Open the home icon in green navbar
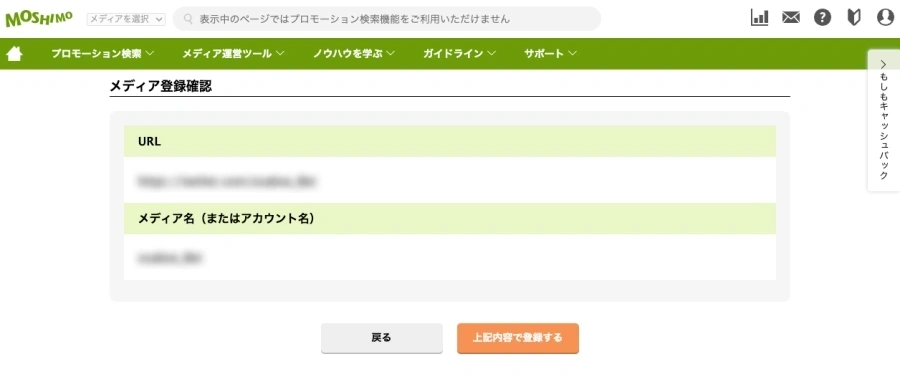This screenshot has width=900, height=380. pyautogui.click(x=14, y=54)
